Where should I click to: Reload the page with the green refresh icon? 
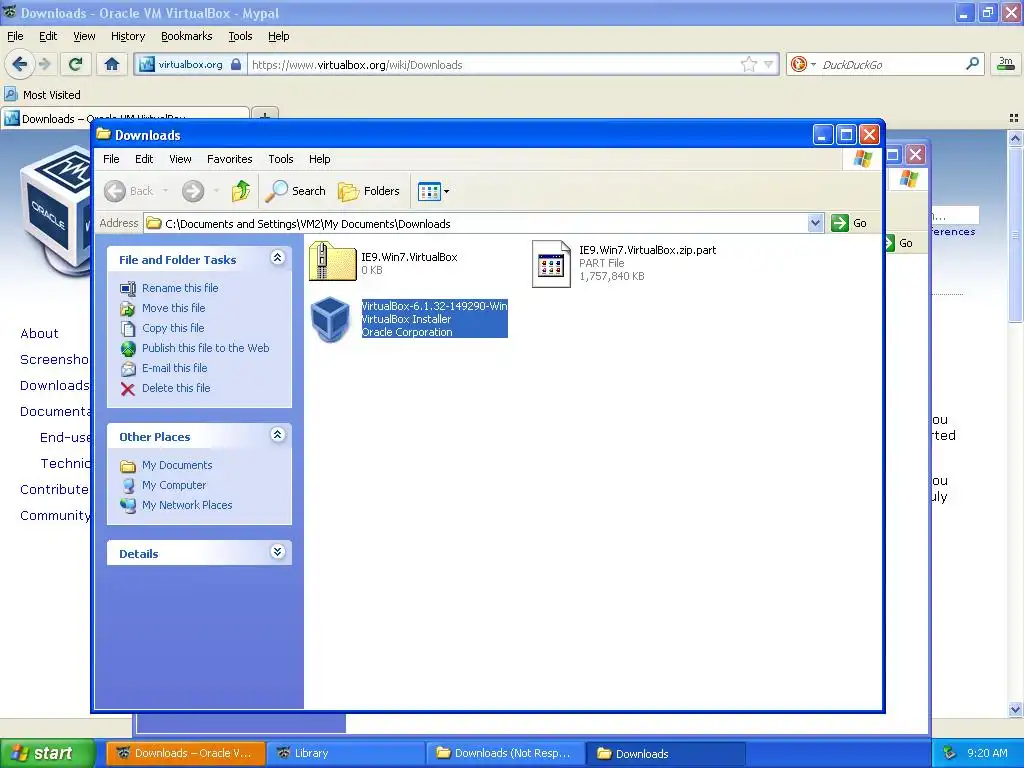(x=75, y=64)
